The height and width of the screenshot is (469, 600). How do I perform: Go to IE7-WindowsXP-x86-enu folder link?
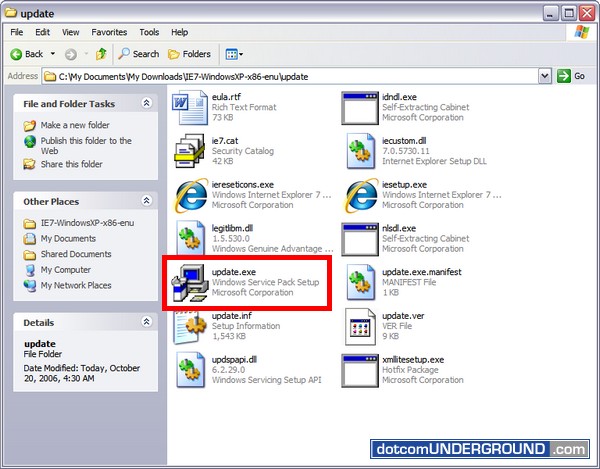tap(87, 223)
